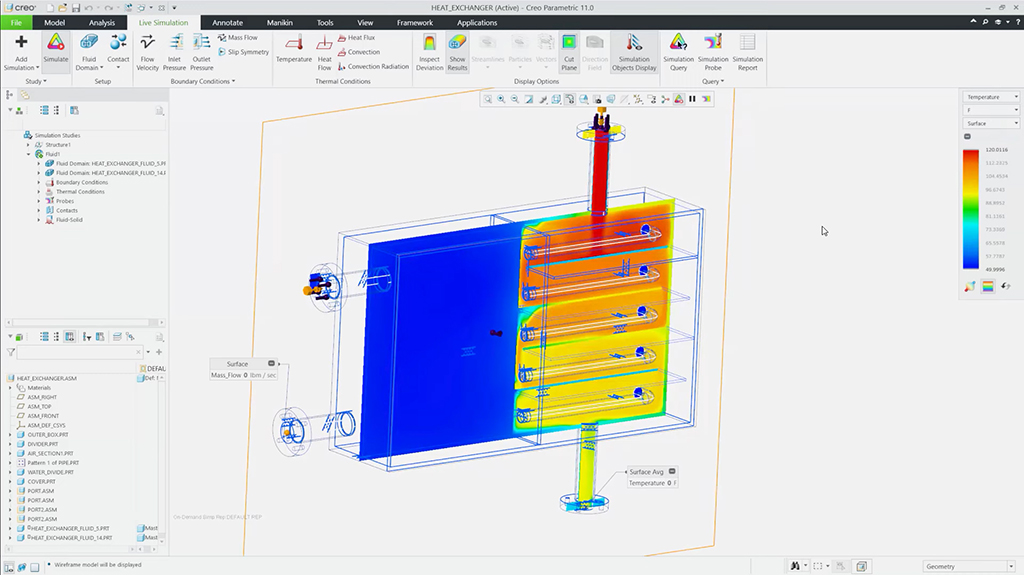The image size is (1024, 575).
Task: Expand the Study group dropdown
Action: click(36, 82)
